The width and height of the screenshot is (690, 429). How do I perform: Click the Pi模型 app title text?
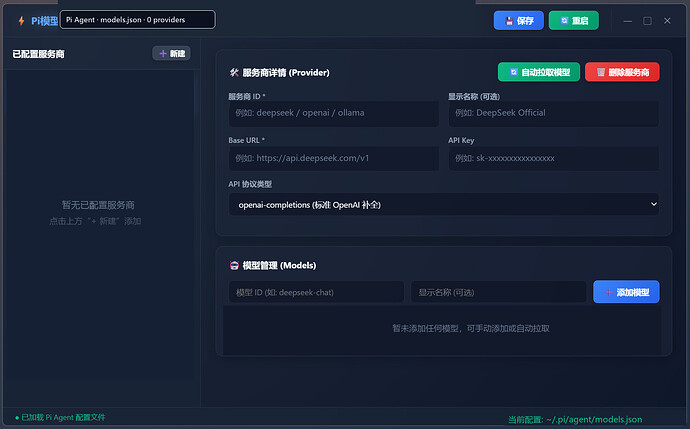coord(44,21)
